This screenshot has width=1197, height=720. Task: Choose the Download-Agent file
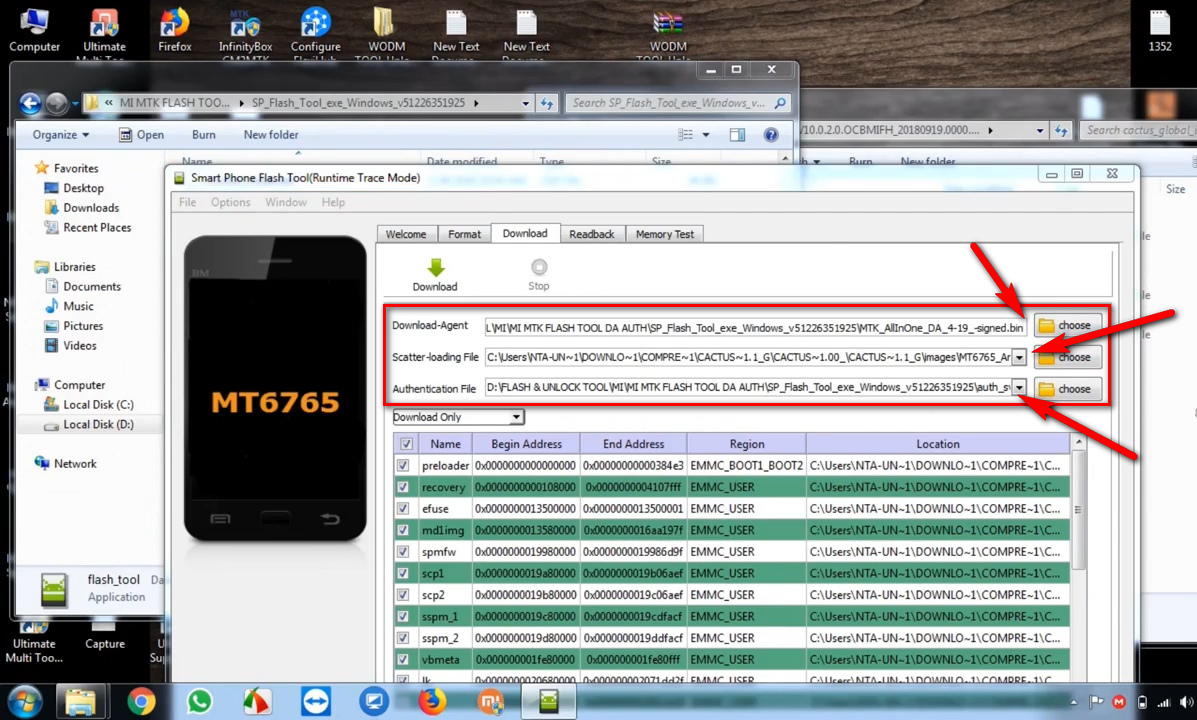click(1067, 326)
